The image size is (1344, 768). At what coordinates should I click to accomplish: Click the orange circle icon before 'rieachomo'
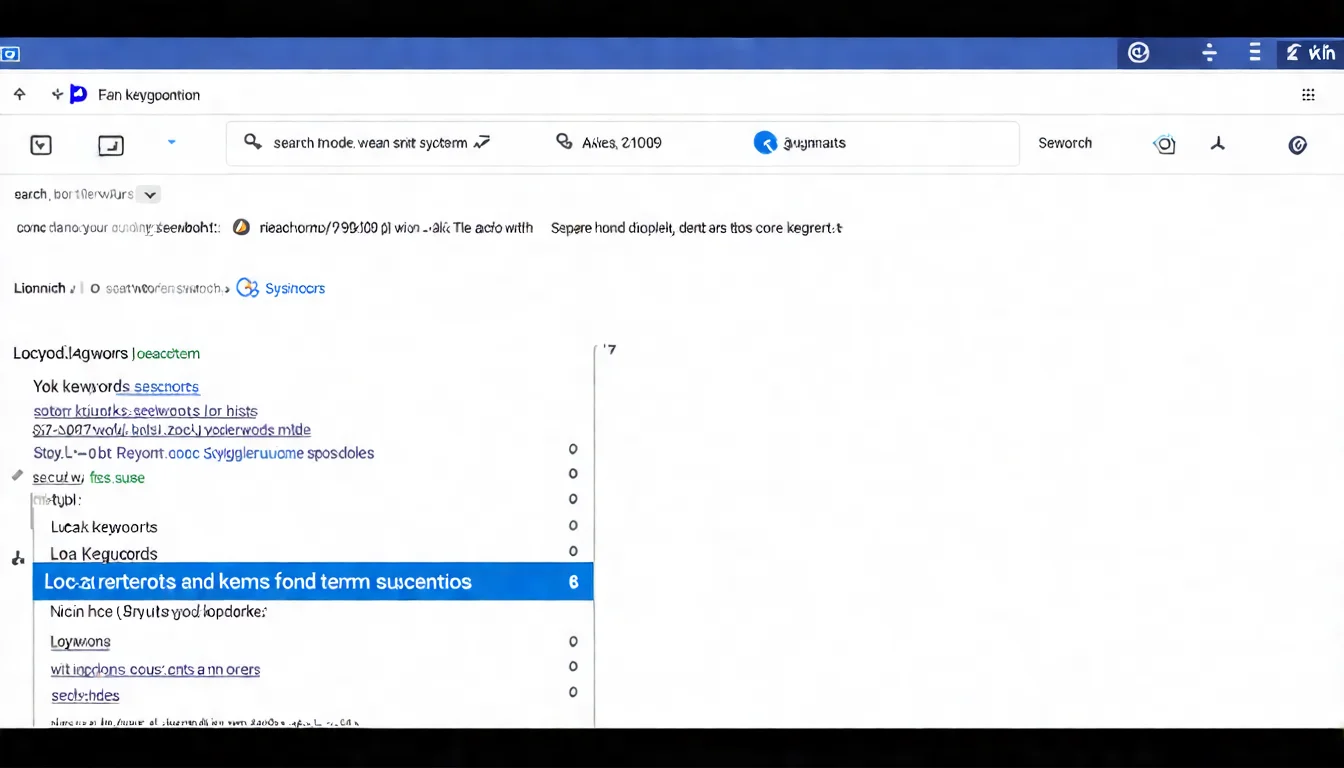tap(241, 227)
